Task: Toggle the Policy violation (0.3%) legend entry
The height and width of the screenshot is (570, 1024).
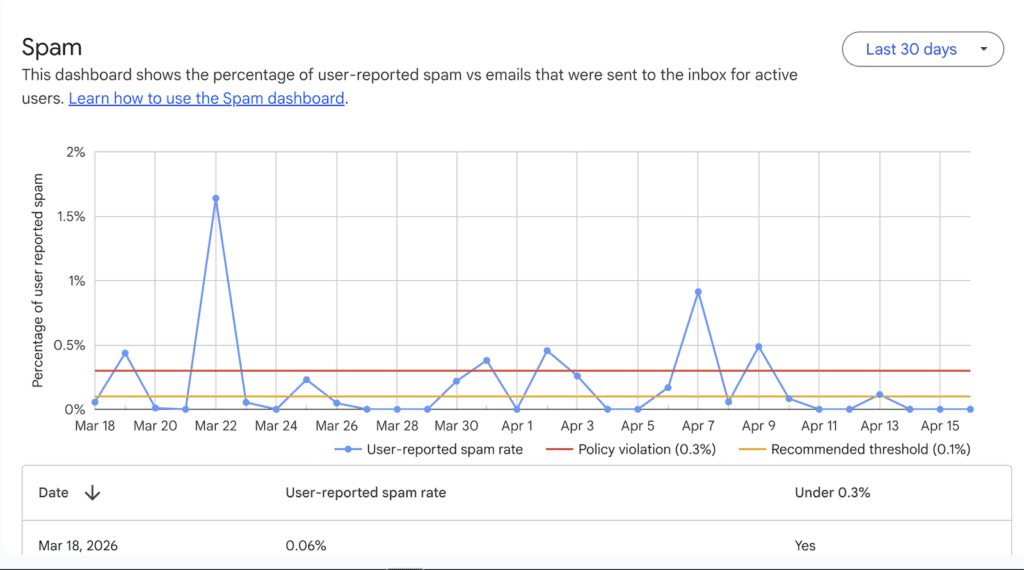Action: coord(647,449)
